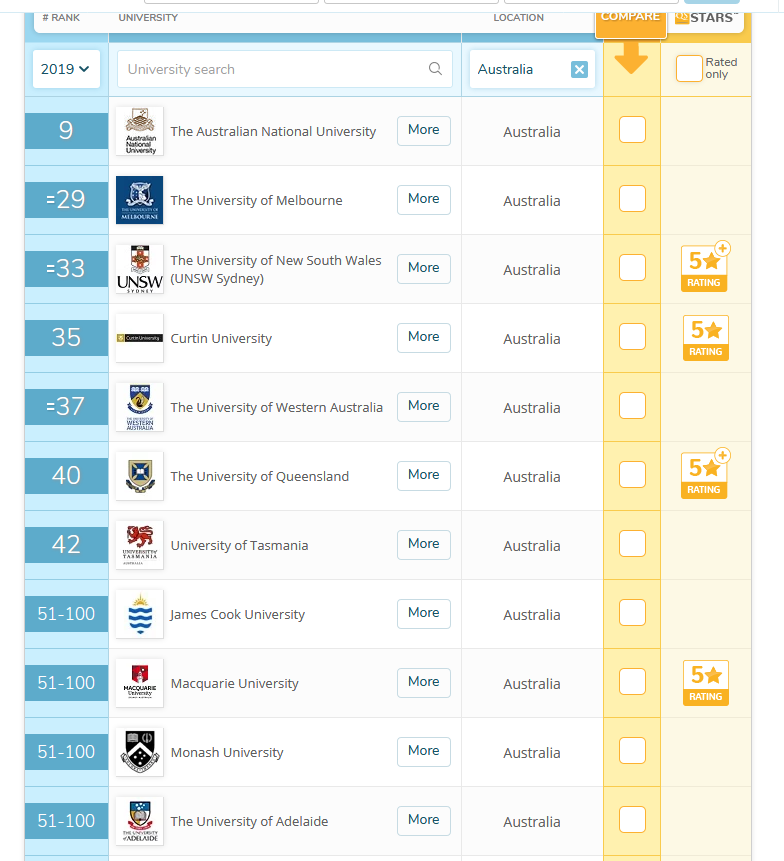Screen dimensions: 784x861
Task: Check compare box for University of Adelaide
Action: pos(632,819)
